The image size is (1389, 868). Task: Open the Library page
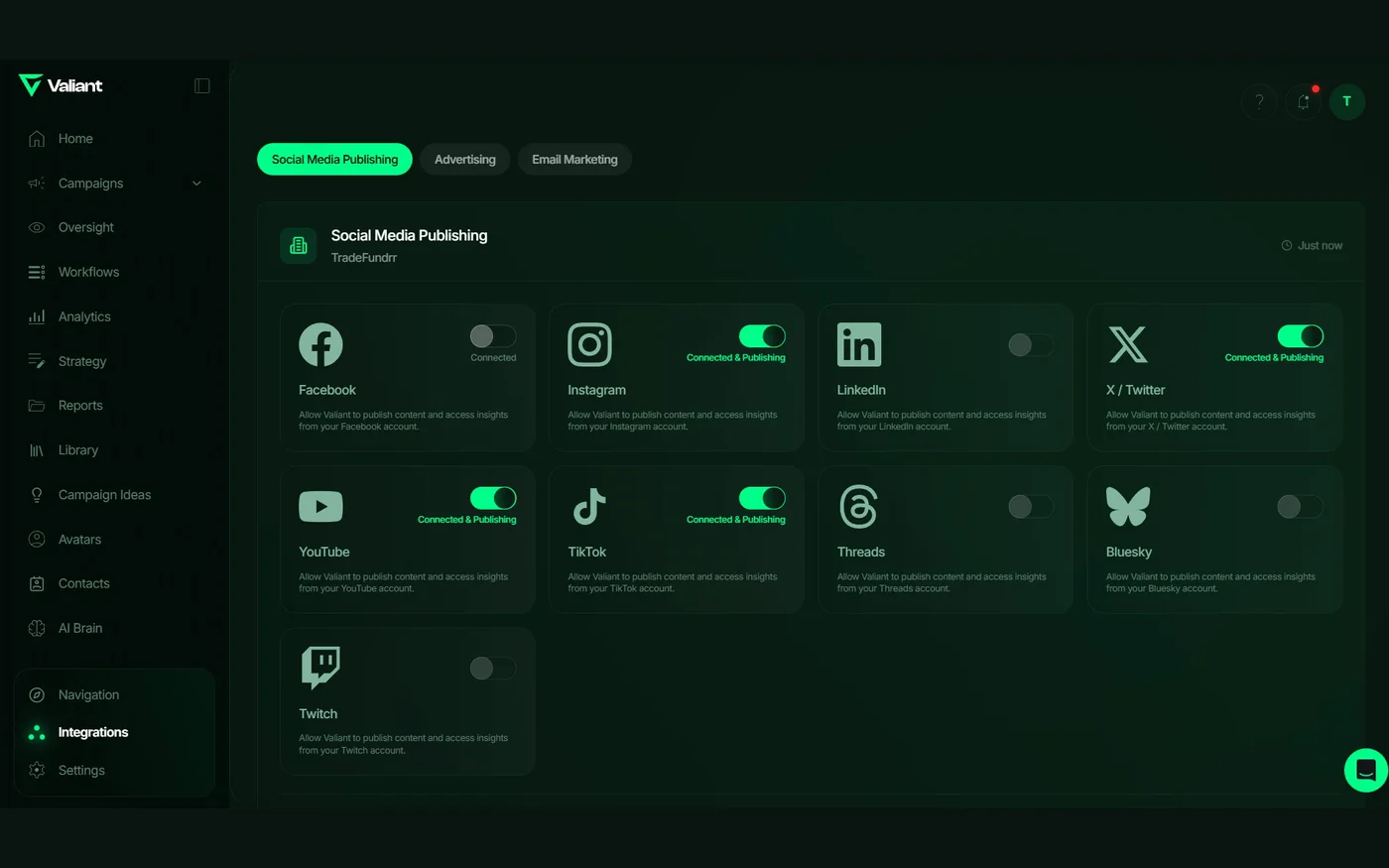pos(78,450)
